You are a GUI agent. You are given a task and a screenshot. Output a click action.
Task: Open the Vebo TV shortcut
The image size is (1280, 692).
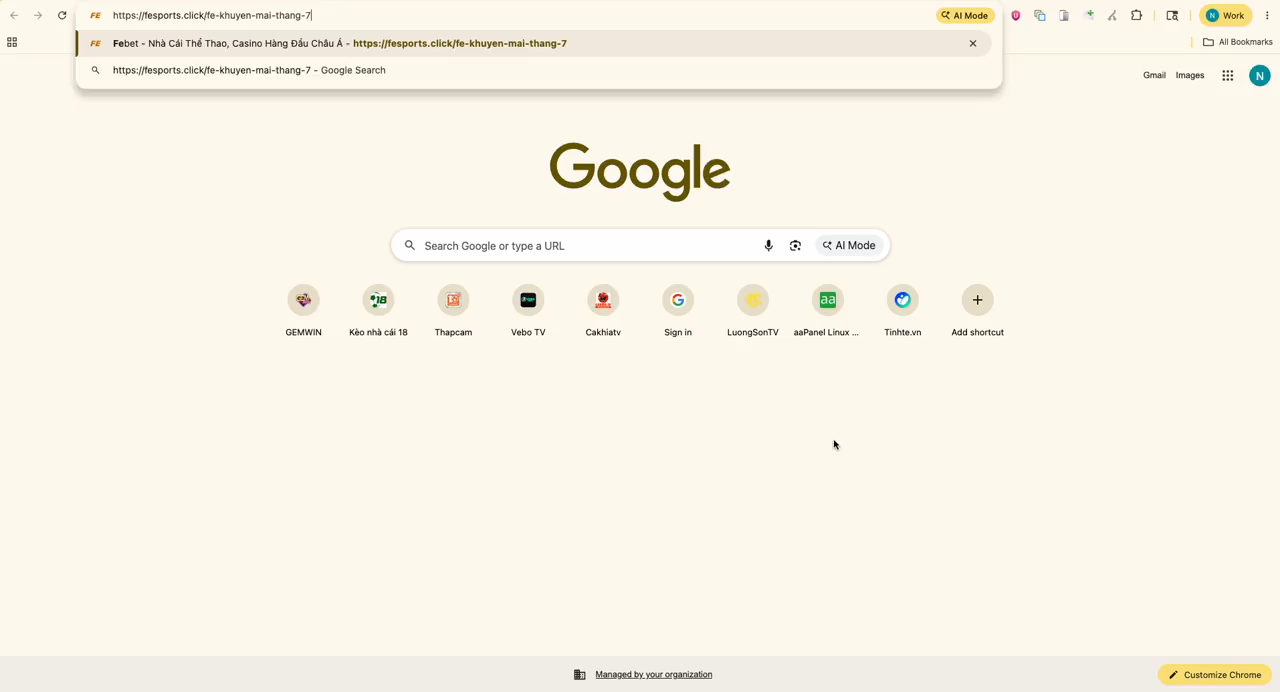point(528,311)
